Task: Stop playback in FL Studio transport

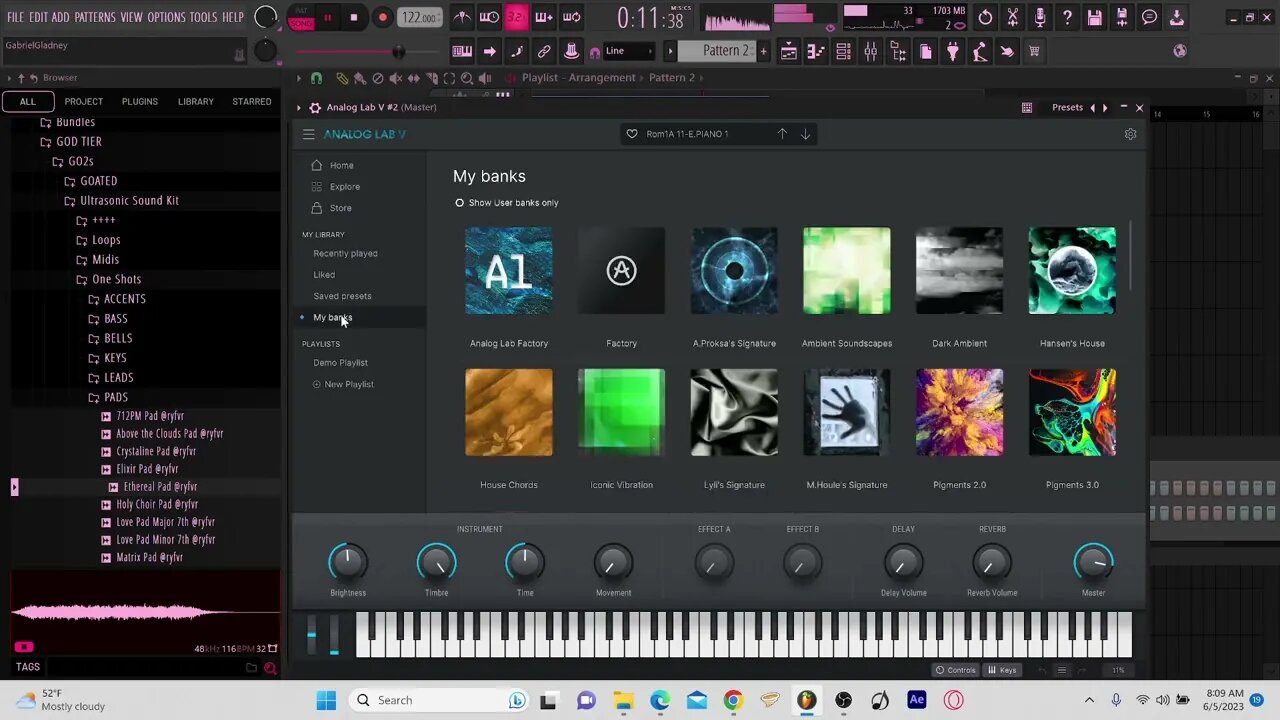Action: [x=353, y=17]
